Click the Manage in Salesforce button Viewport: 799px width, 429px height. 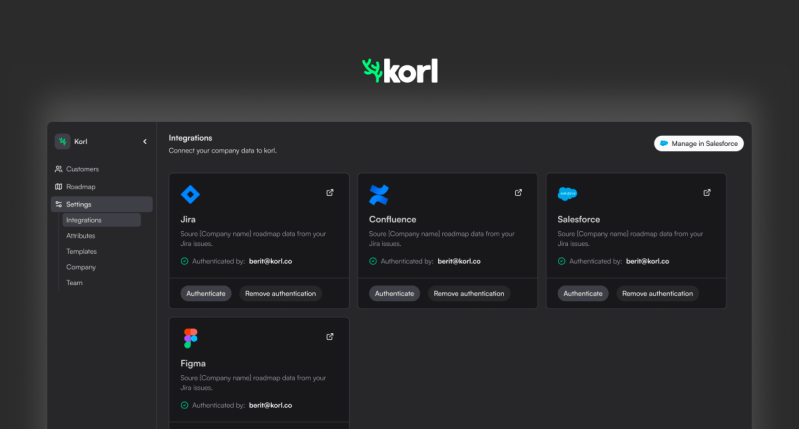(699, 144)
